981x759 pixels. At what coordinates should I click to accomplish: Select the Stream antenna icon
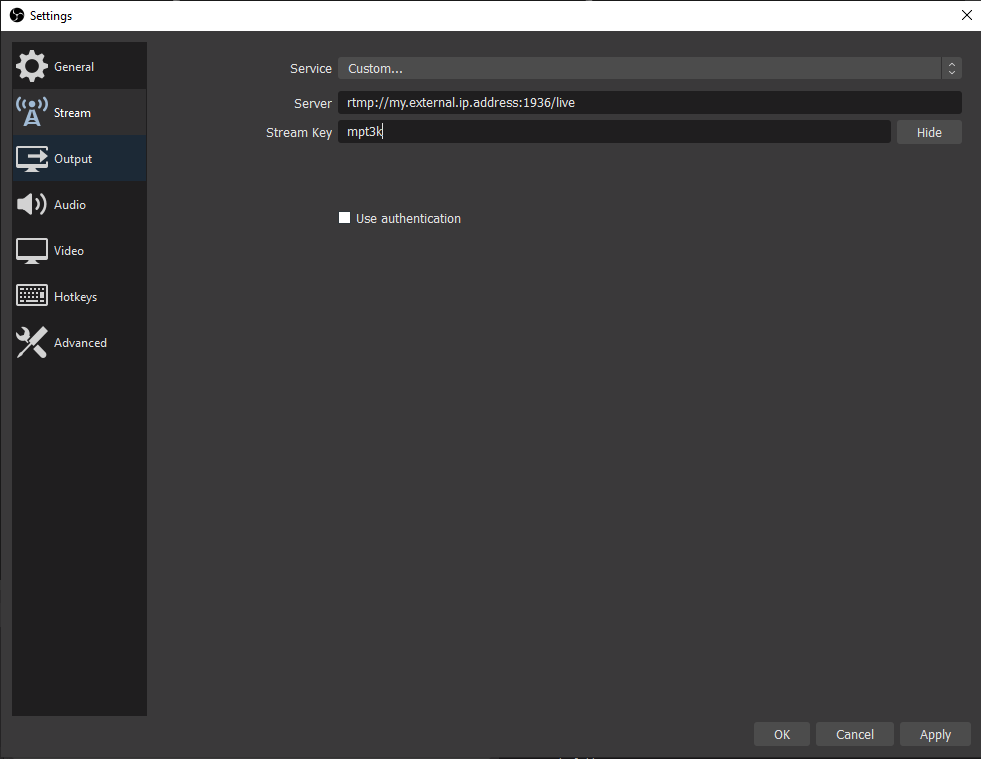pyautogui.click(x=32, y=113)
